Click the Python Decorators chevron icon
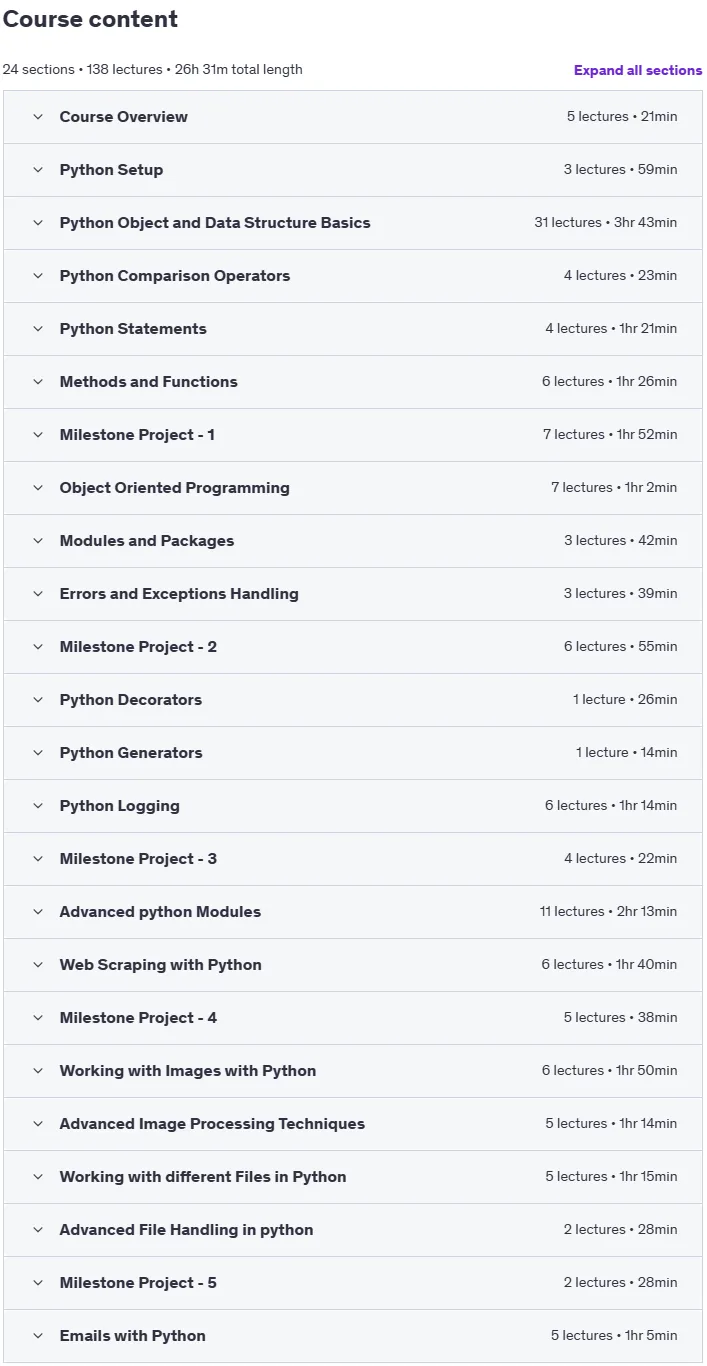 tap(38, 700)
